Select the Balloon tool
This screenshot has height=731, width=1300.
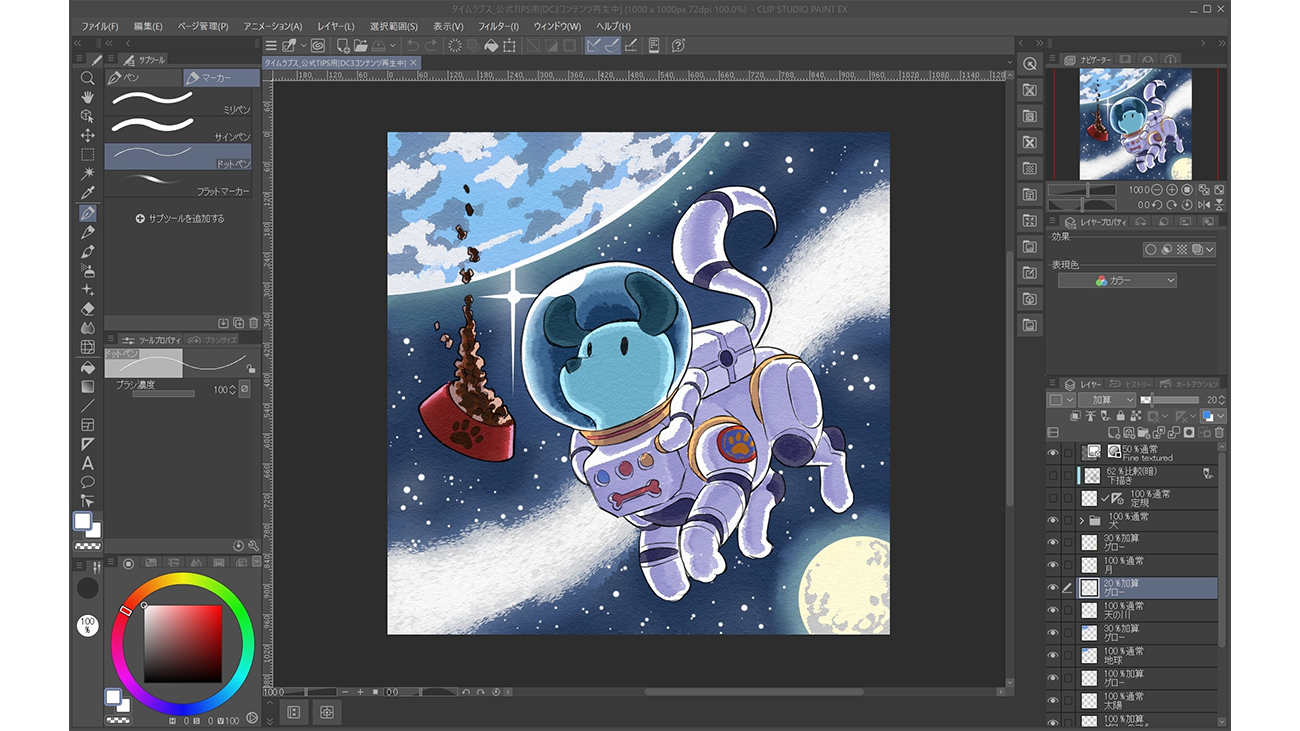point(88,482)
